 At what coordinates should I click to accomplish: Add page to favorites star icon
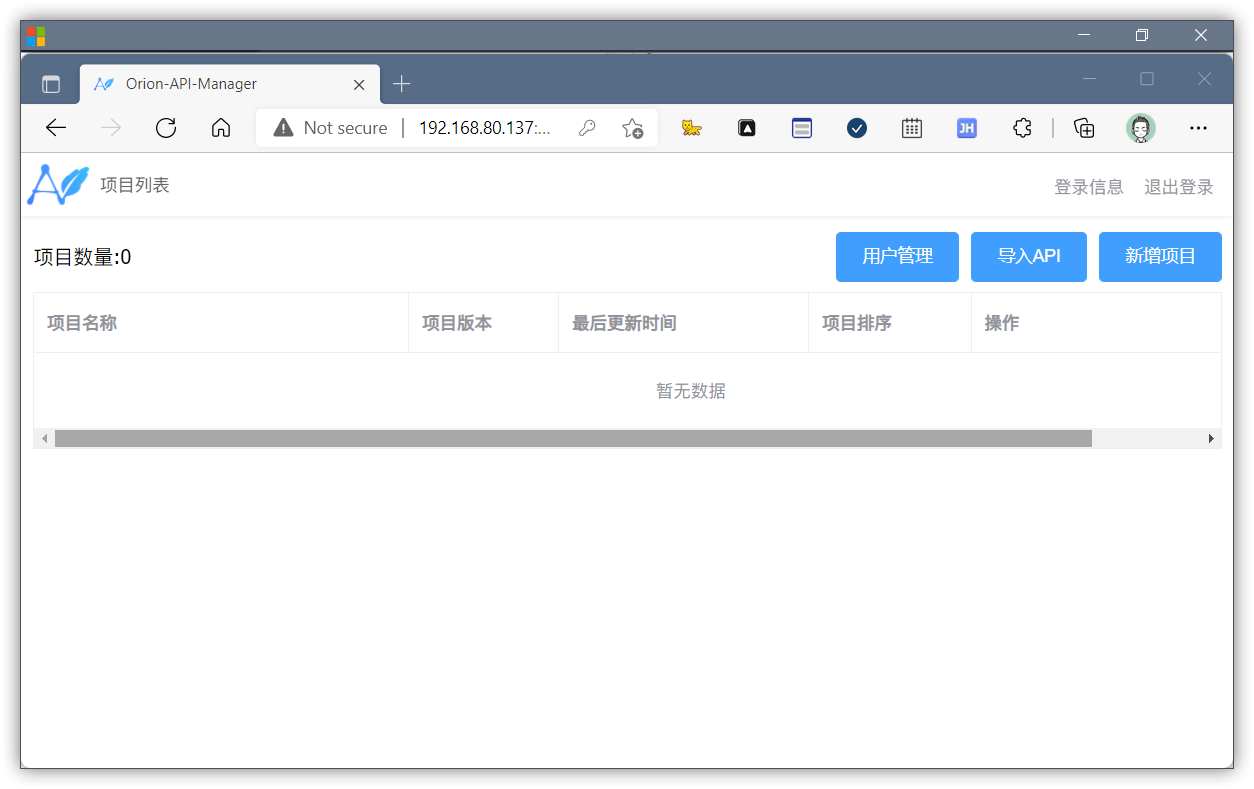click(632, 128)
